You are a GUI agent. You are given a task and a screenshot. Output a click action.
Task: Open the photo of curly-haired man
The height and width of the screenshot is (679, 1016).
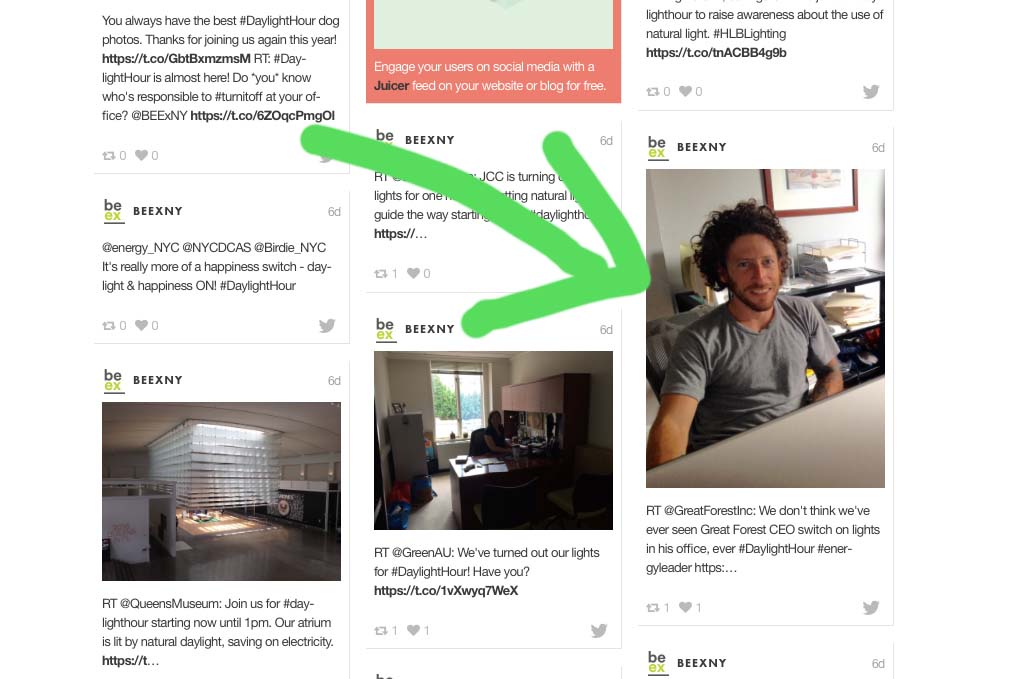pyautogui.click(x=765, y=328)
